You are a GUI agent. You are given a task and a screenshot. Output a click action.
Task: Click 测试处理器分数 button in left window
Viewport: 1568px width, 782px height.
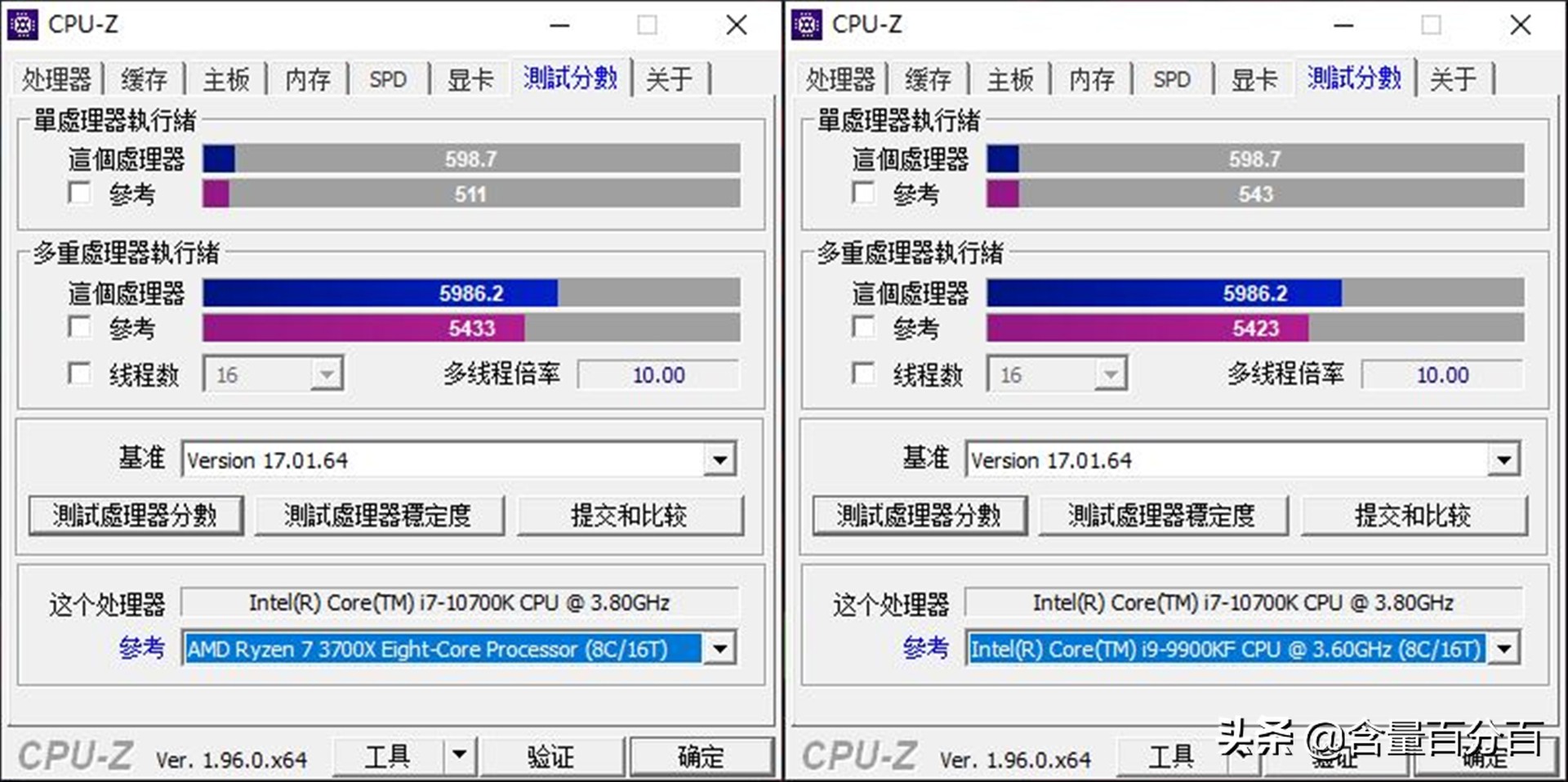click(136, 515)
